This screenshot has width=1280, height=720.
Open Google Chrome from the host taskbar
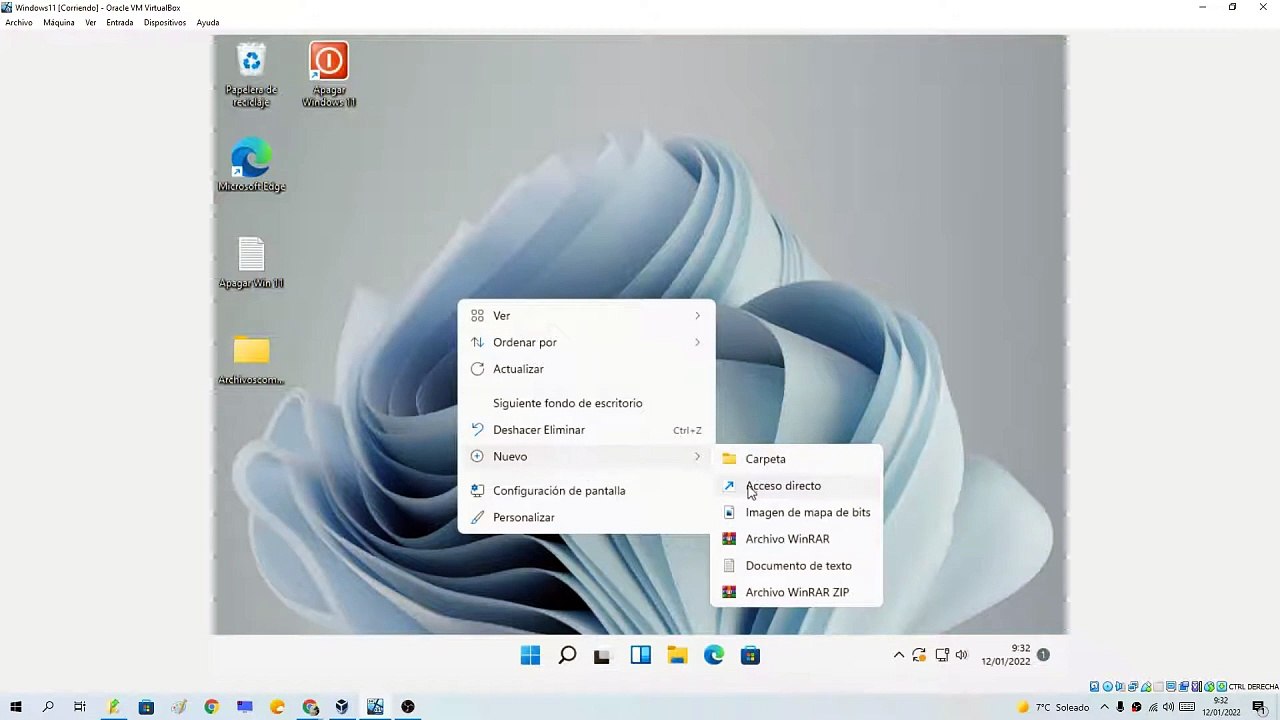[x=211, y=707]
